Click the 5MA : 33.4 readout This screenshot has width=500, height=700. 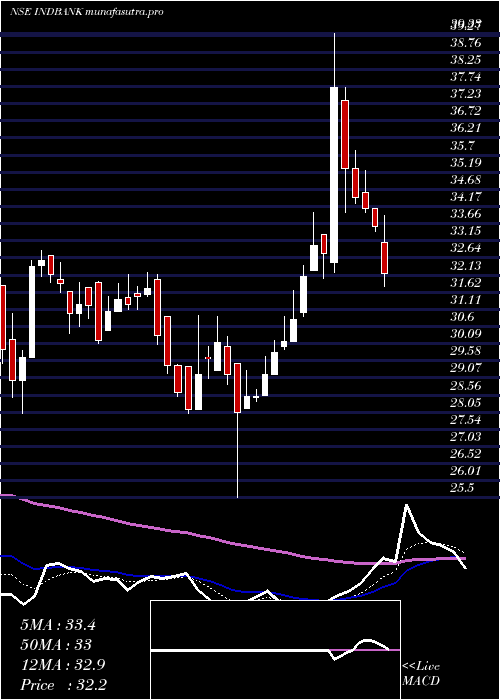click(x=58, y=625)
